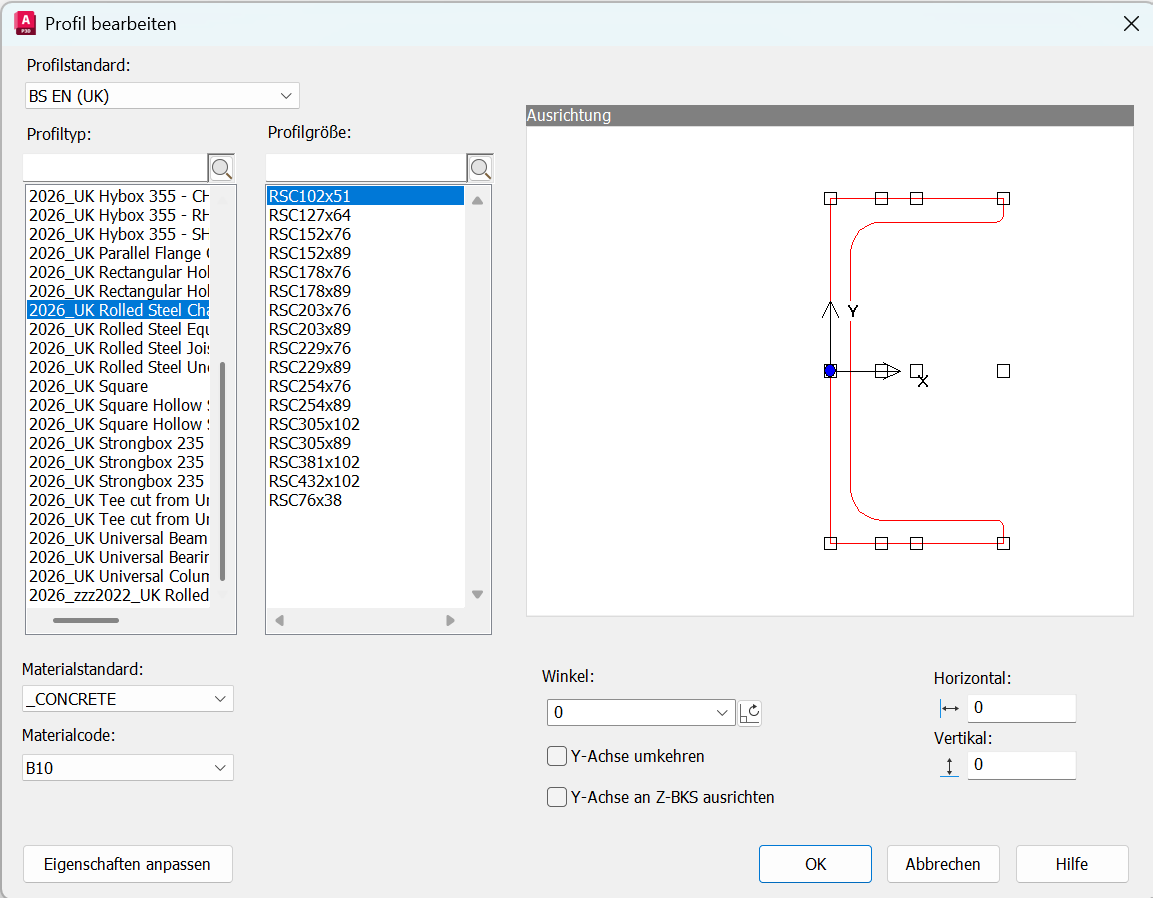
Task: Select the middle-right alignment grip square
Action: [1003, 371]
